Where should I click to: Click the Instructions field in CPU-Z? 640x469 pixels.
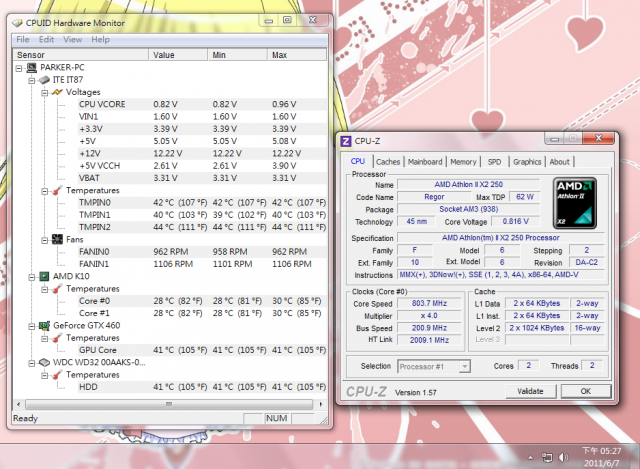501,275
